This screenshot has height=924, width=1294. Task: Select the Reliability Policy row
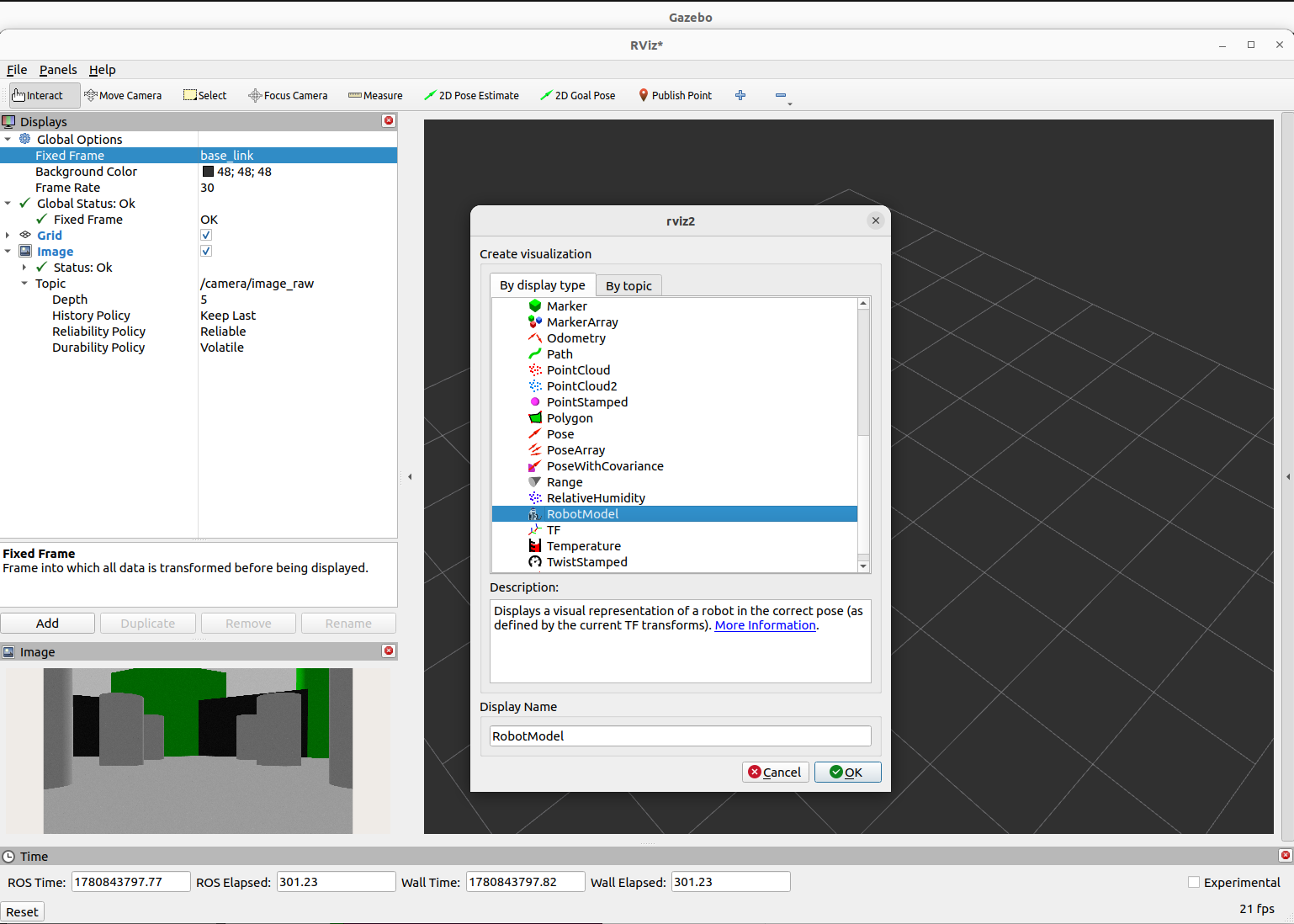[199, 331]
